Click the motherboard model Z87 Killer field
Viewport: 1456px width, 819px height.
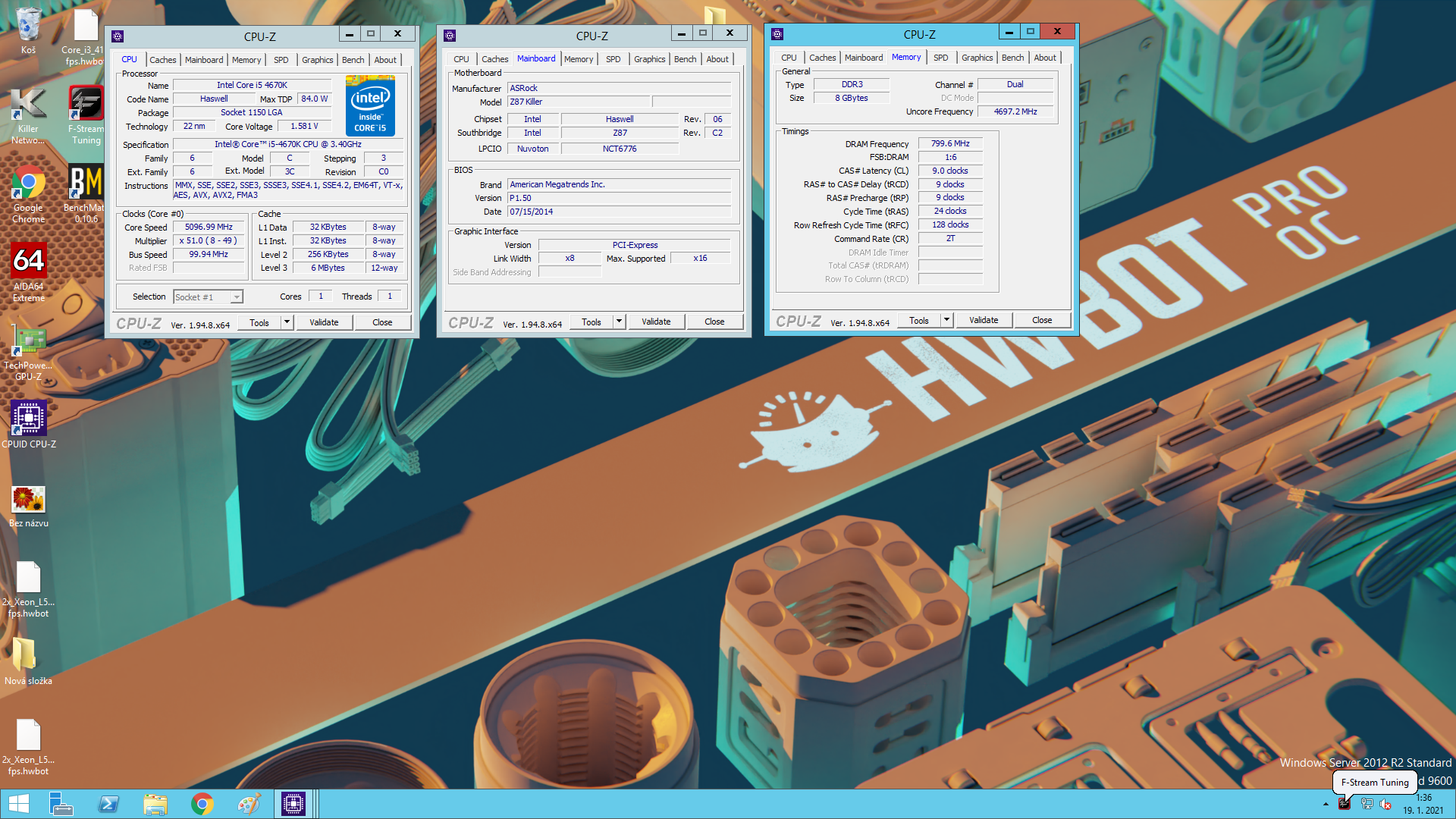pyautogui.click(x=579, y=102)
